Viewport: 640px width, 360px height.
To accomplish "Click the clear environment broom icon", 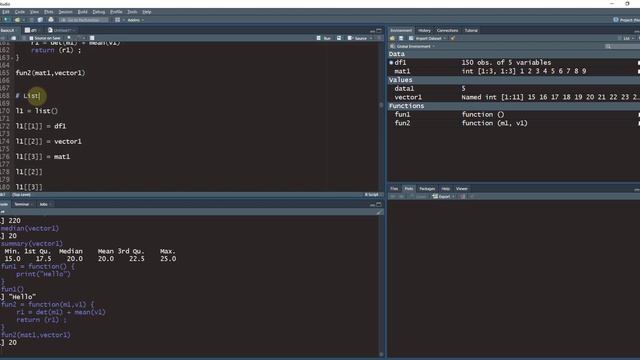I will click(453, 38).
